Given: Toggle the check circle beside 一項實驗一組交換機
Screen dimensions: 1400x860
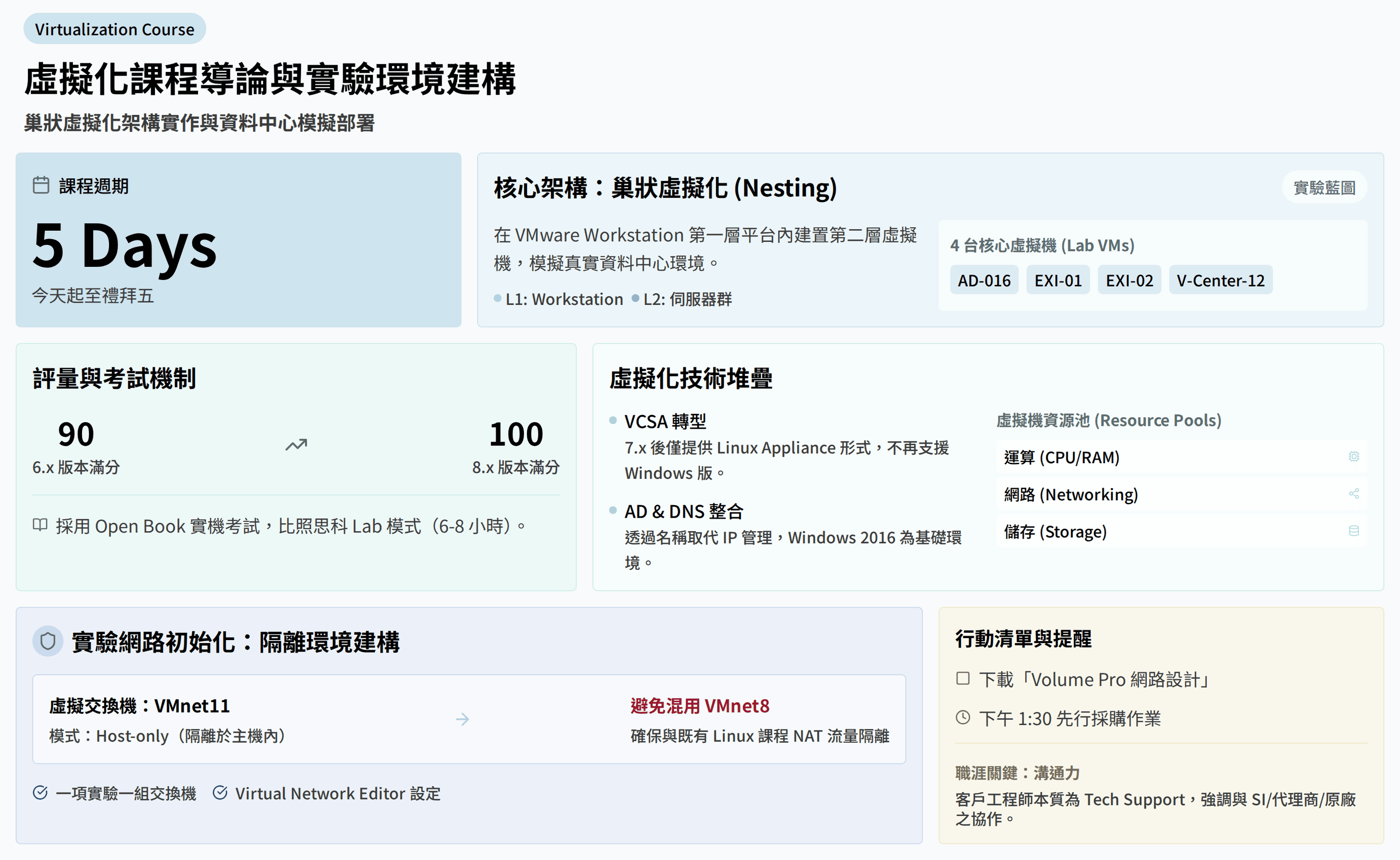Looking at the screenshot, I should [x=40, y=793].
